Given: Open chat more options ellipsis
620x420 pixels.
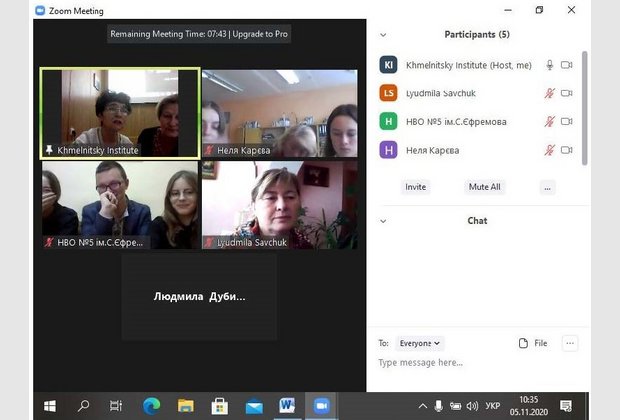Looking at the screenshot, I should pyautogui.click(x=570, y=343).
